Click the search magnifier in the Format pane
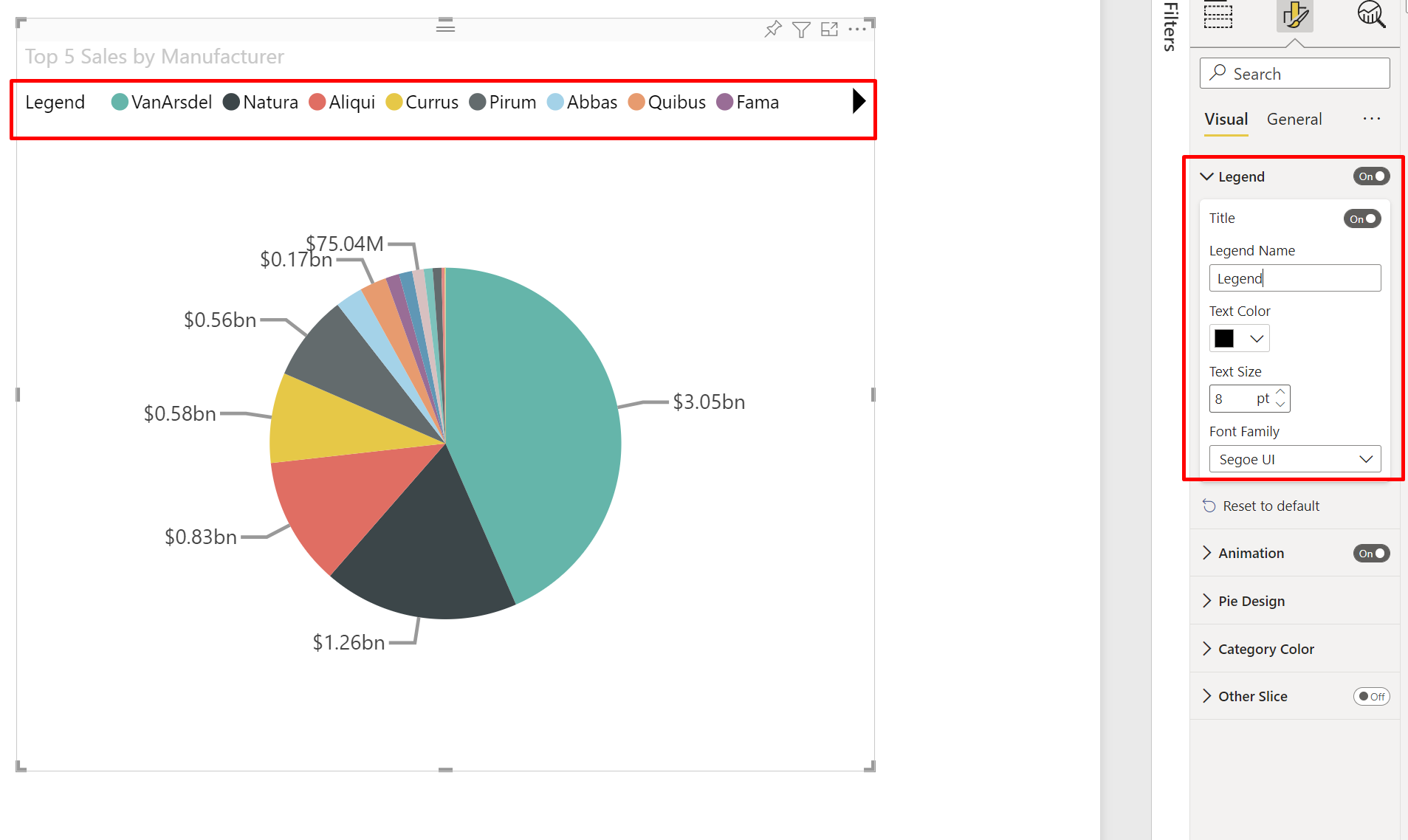Viewport: 1408px width, 840px height. 1218,72
